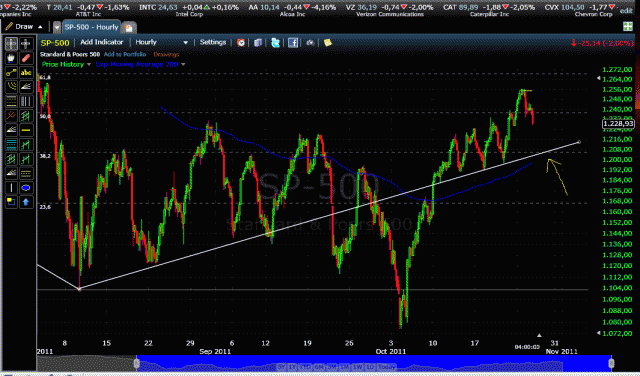Image resolution: width=640 pixels, height=376 pixels.
Task: Expand Exp Moving Average 200 dropdown
Action: [x=183, y=65]
